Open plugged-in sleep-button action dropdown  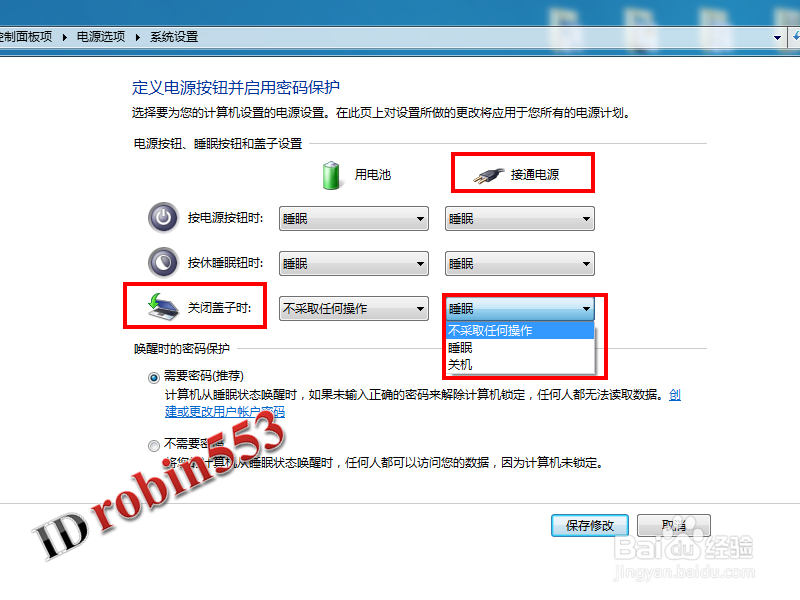point(520,264)
